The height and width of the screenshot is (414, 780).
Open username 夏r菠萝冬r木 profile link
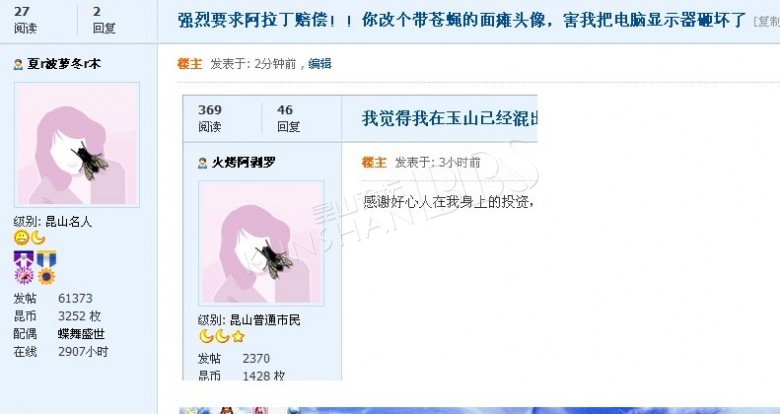point(64,64)
